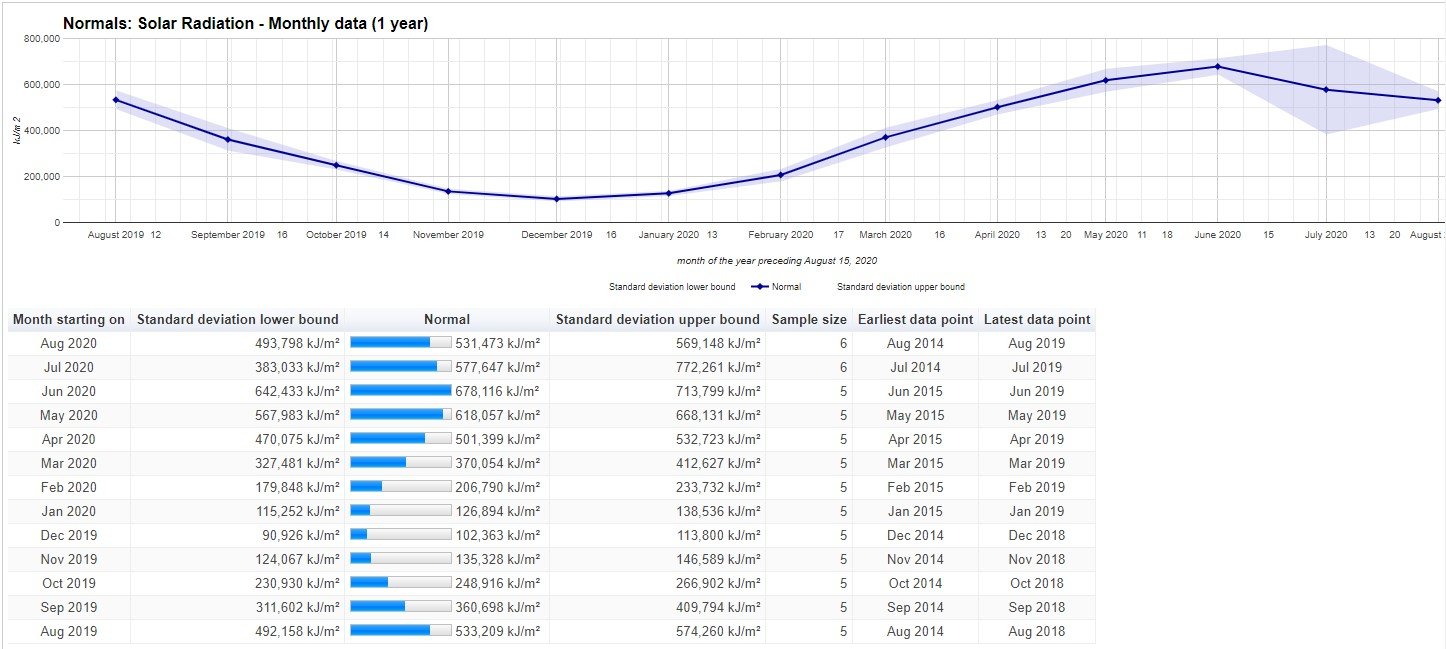Viewport: 1446px width, 649px height.
Task: Select the 'Aug 2020' month cell
Action: pos(69,343)
